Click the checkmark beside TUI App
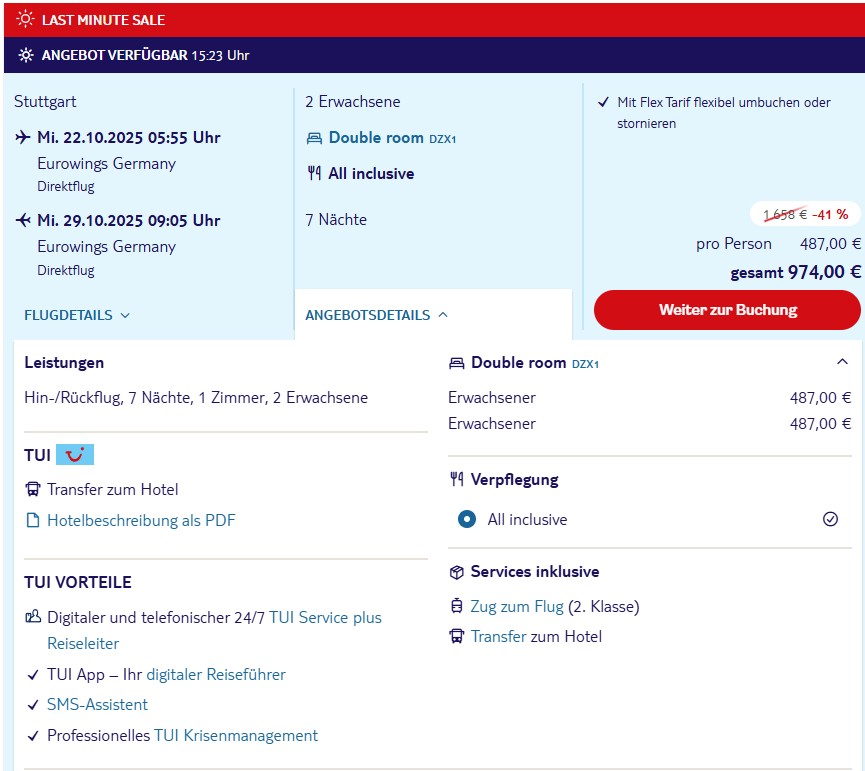865x771 pixels. 33,674
